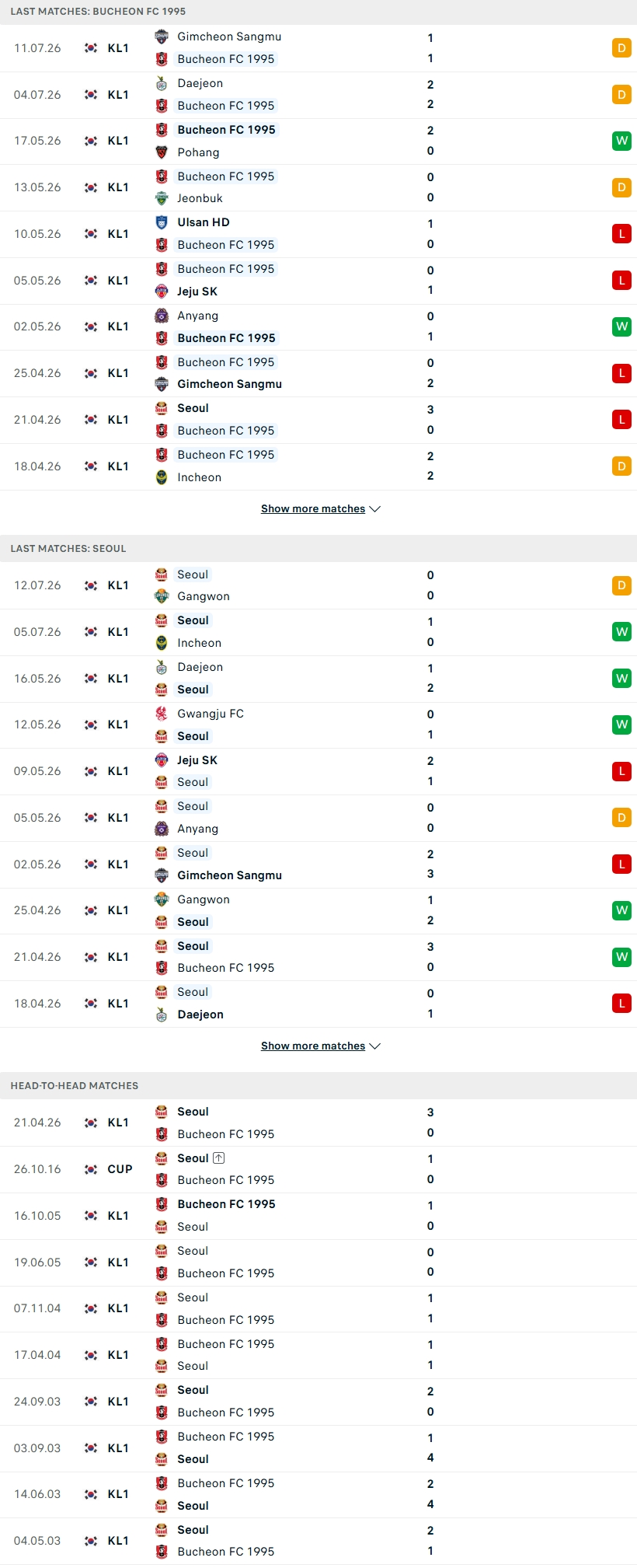The image size is (637, 1568).
Task: Select the CUP head-to-head match from 26.10.16
Action: (x=318, y=1169)
